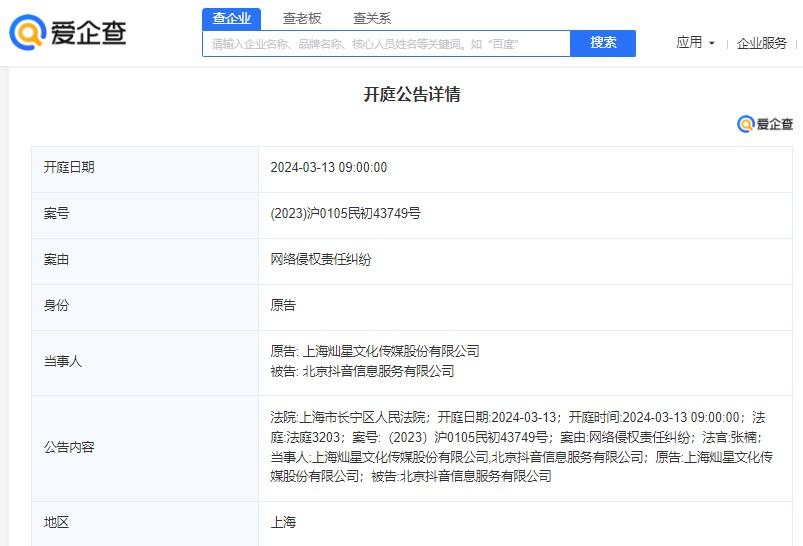Click the 地区 row label
803x546 pixels.
pos(56,522)
